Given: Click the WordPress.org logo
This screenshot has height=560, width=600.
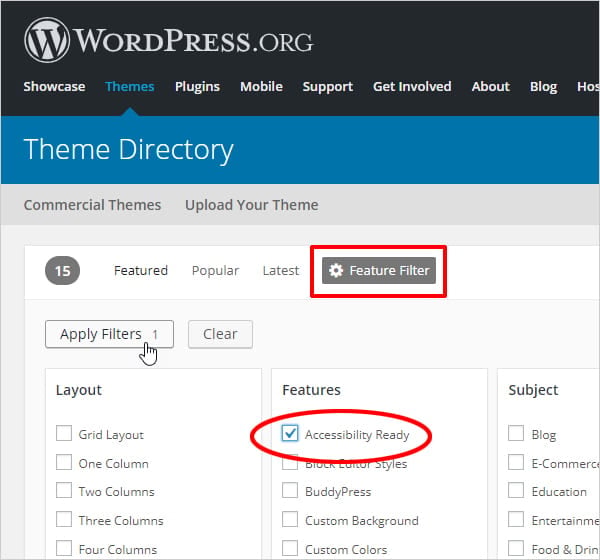Looking at the screenshot, I should click(169, 40).
